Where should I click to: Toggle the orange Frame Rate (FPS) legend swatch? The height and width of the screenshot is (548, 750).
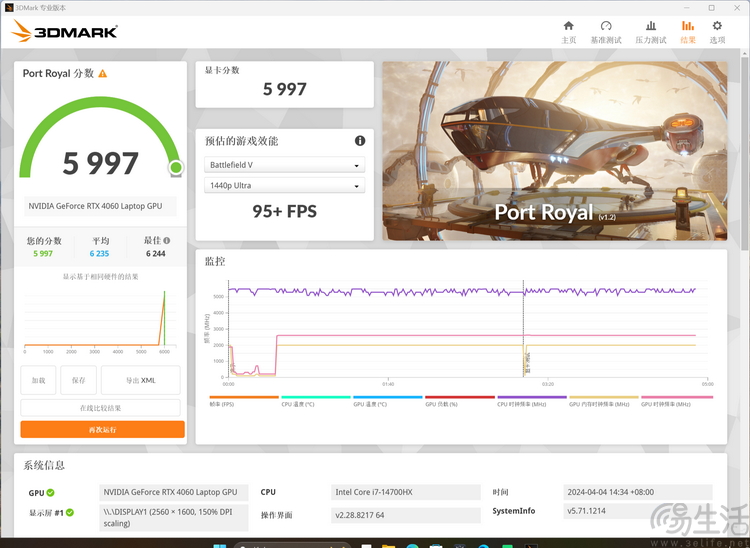pos(244,397)
